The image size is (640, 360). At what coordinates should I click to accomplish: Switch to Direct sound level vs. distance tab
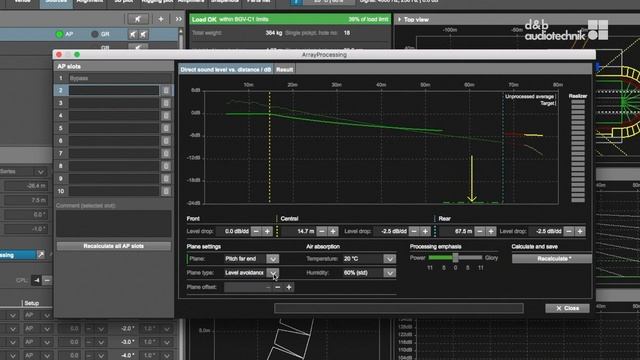pyautogui.click(x=226, y=69)
